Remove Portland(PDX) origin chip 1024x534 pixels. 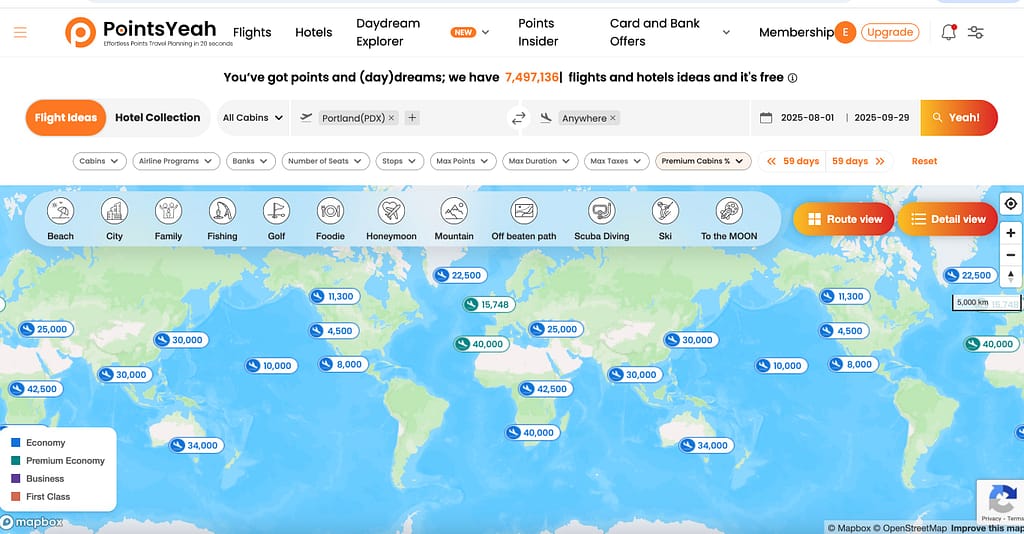[x=391, y=118]
